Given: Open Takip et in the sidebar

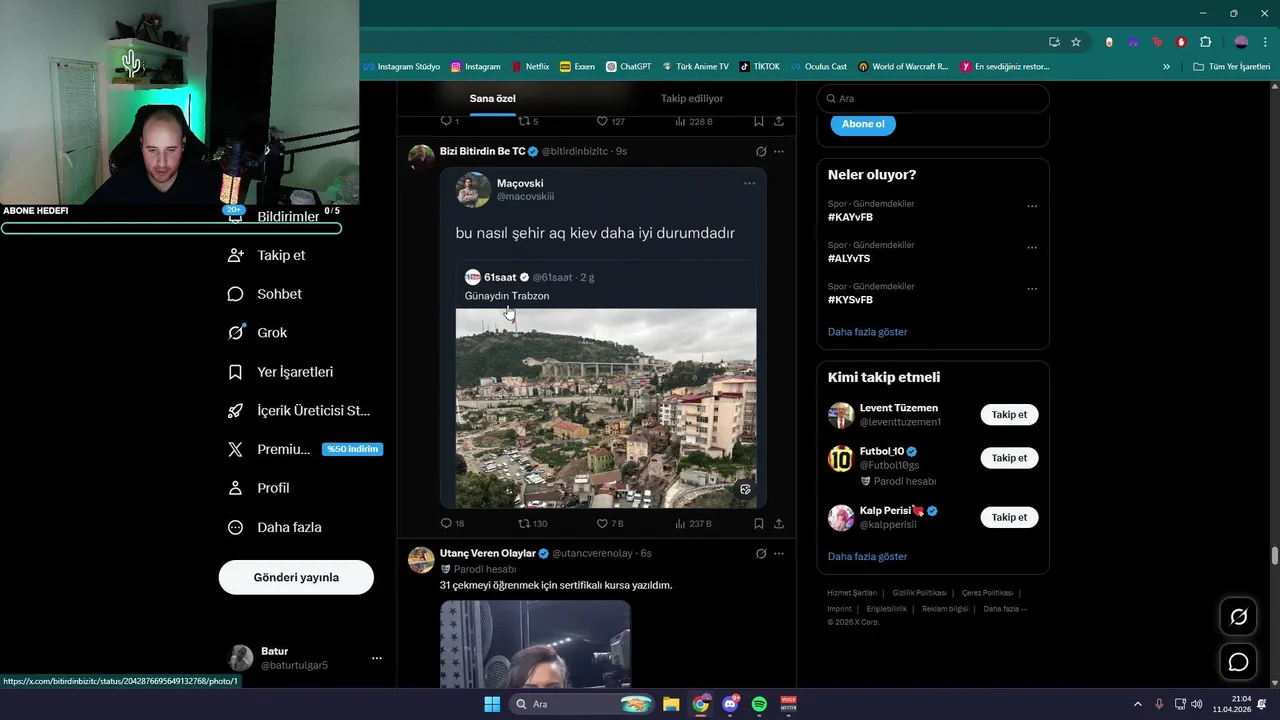Looking at the screenshot, I should tap(267, 255).
